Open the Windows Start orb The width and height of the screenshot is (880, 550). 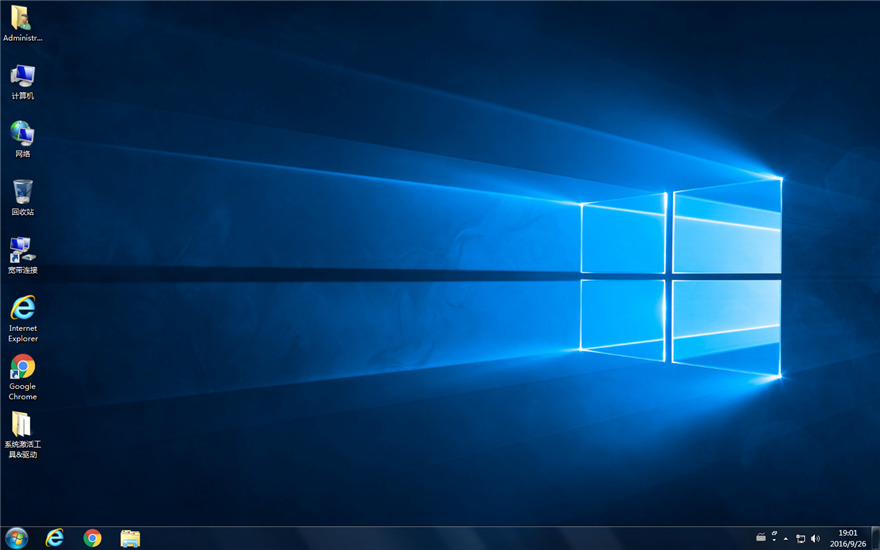click(x=16, y=538)
